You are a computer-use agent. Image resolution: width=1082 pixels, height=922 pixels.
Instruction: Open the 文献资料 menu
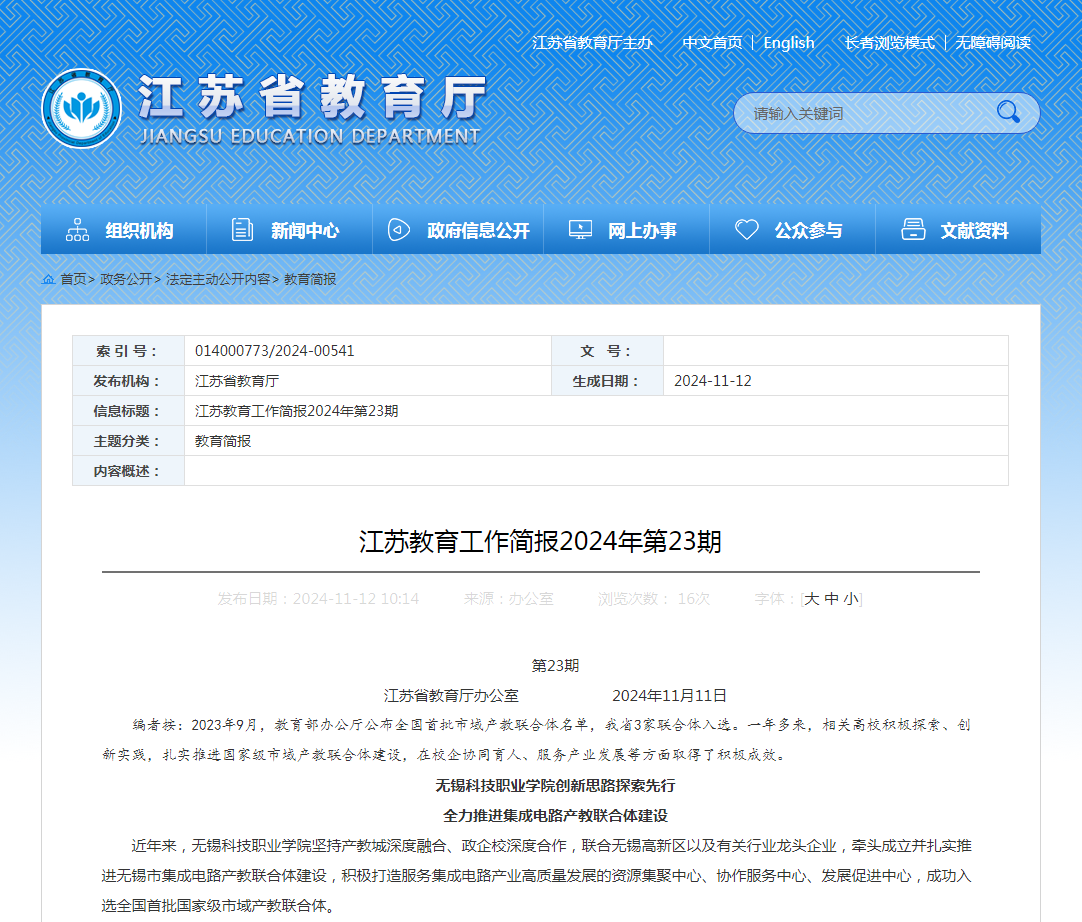[x=974, y=231]
